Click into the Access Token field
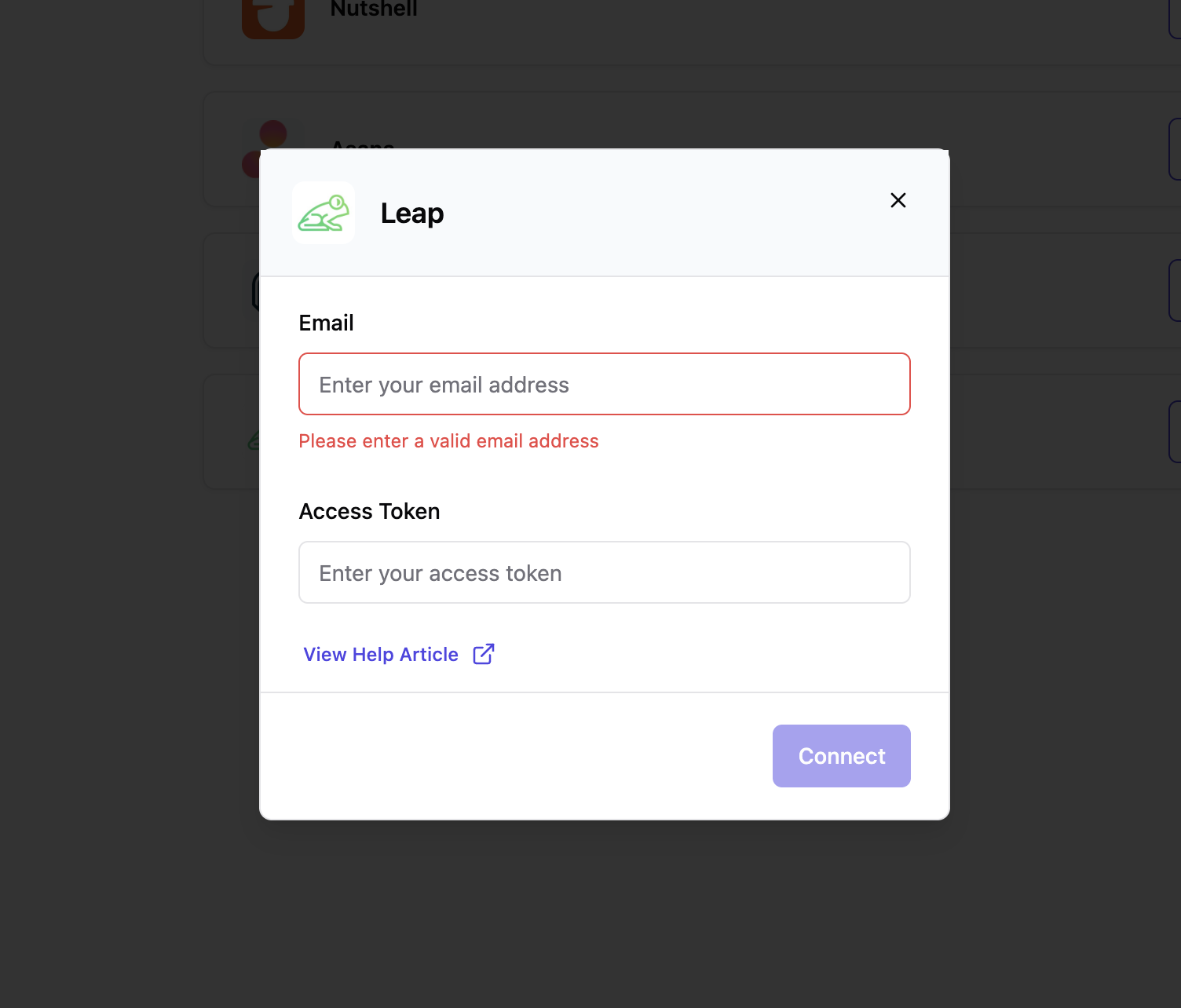Screen dimensions: 1181x1008 click(605, 572)
